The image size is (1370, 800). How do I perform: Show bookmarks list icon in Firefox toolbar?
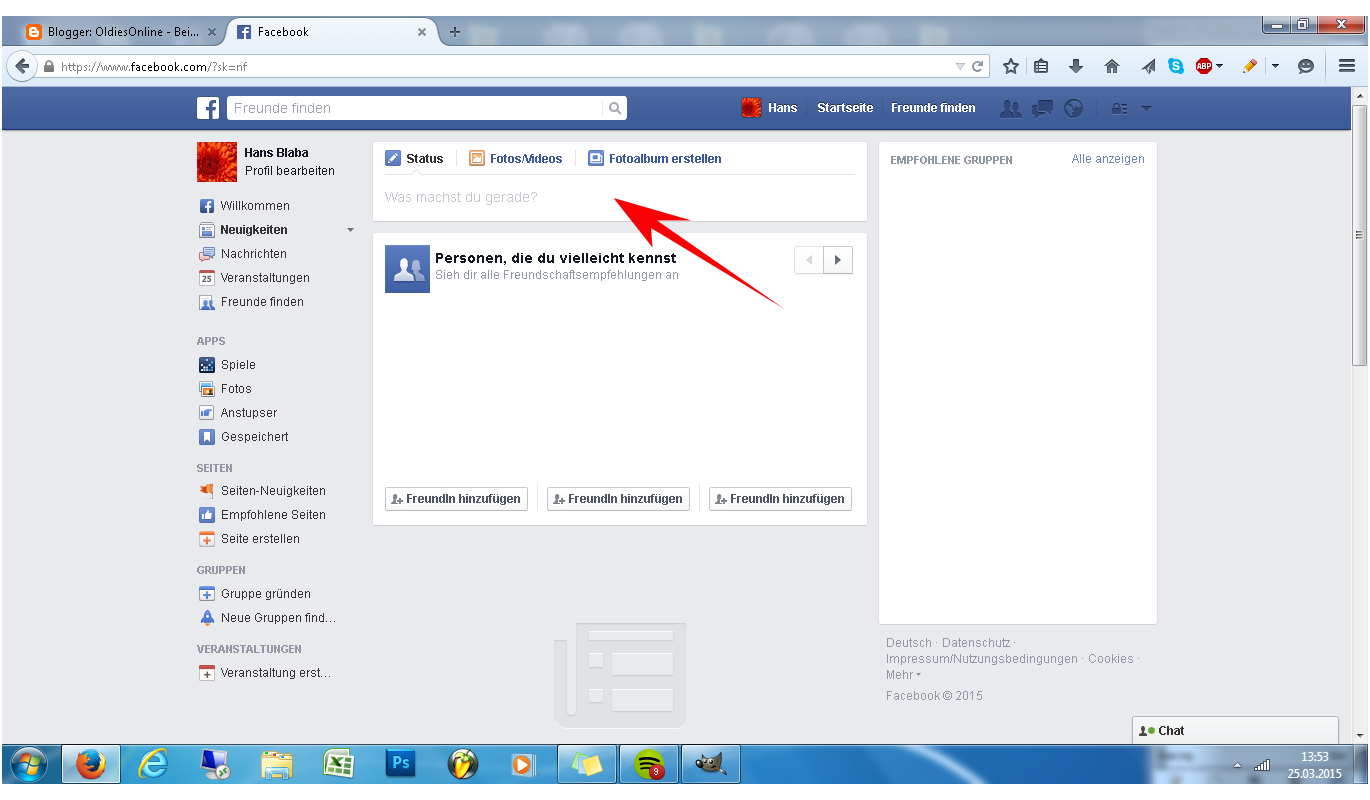pos(1041,66)
